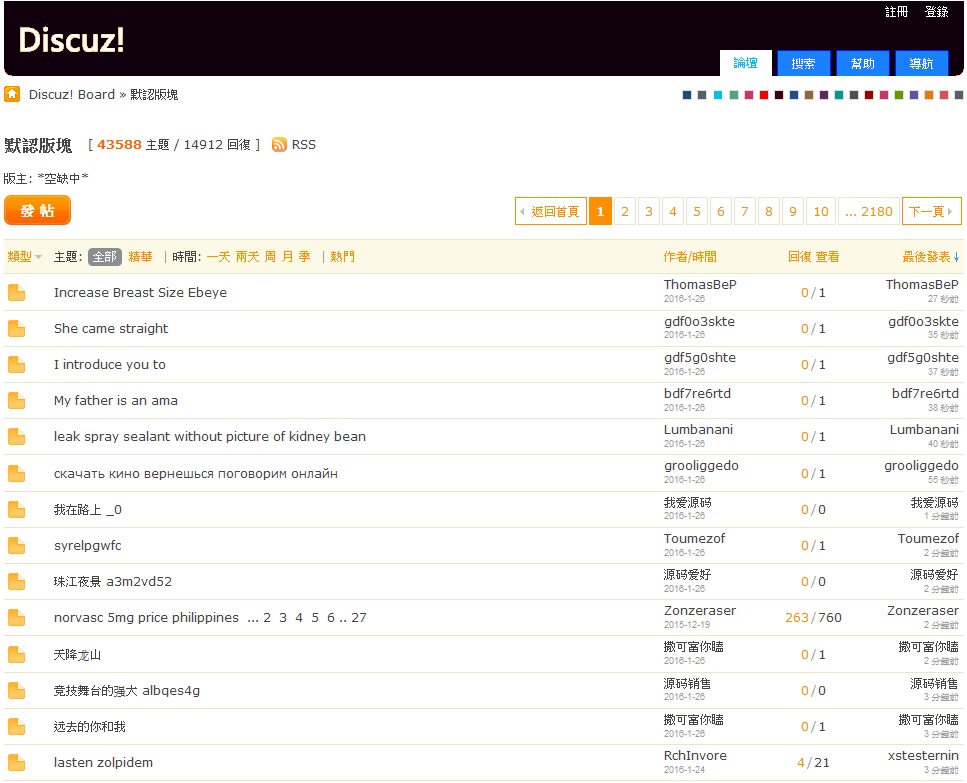Click the 回復 replies column header
Viewport: 967px width, 783px height.
(x=800, y=256)
